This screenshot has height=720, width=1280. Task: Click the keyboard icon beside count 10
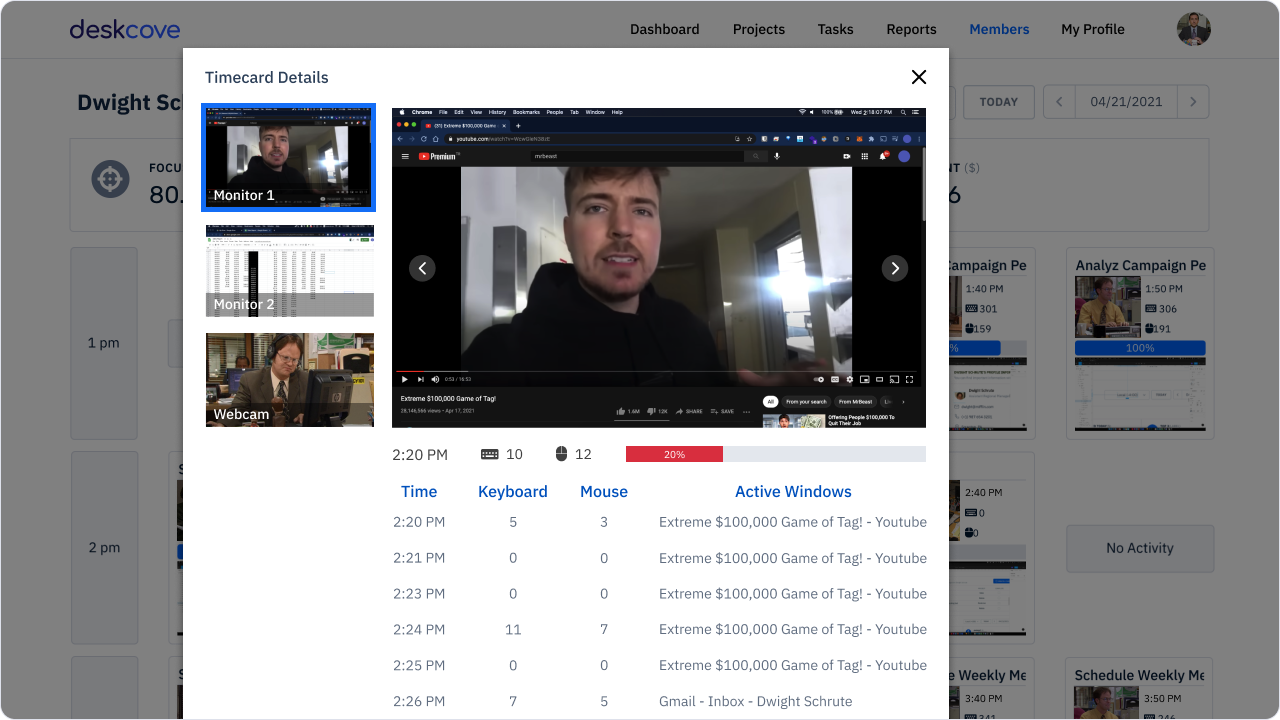(x=490, y=454)
